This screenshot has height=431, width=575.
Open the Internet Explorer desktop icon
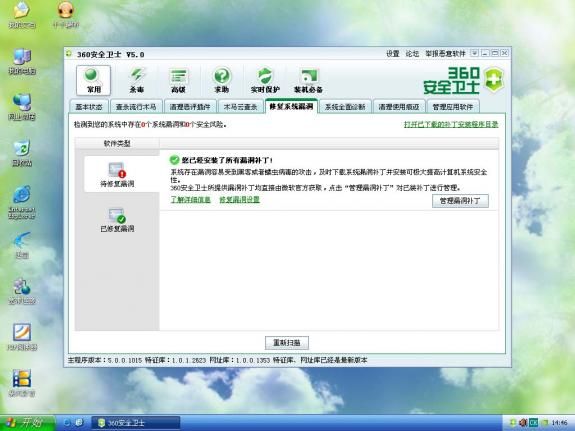[22, 202]
